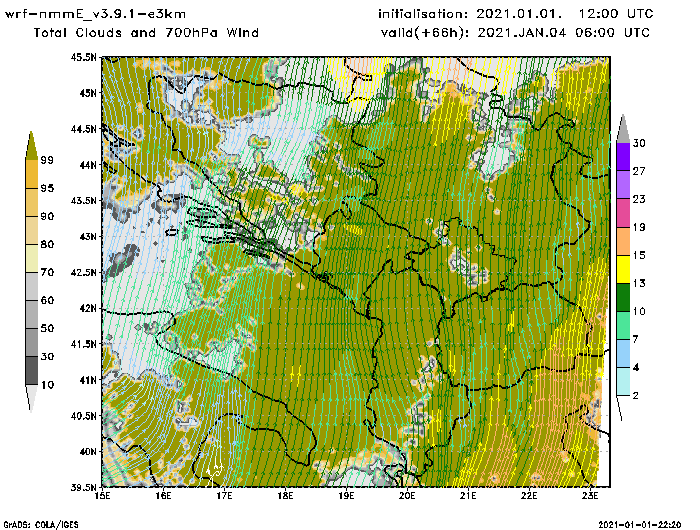Click the '50' value on the cloud legend
The height and width of the screenshot is (530, 700).
click(47, 329)
